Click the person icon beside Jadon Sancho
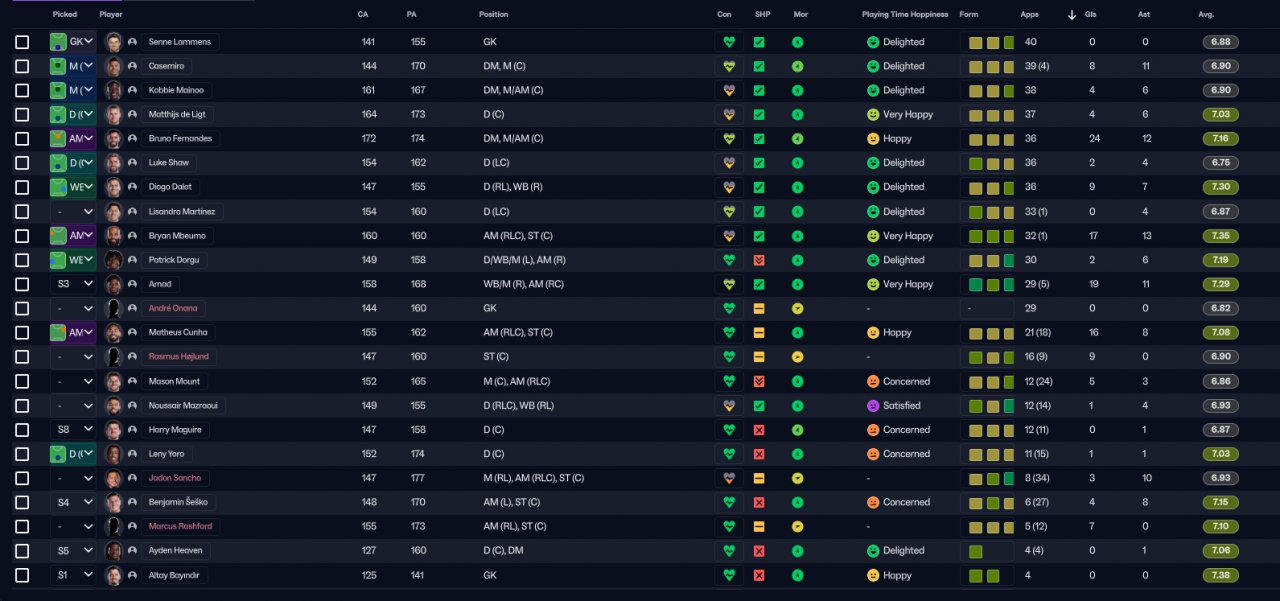 pos(132,478)
